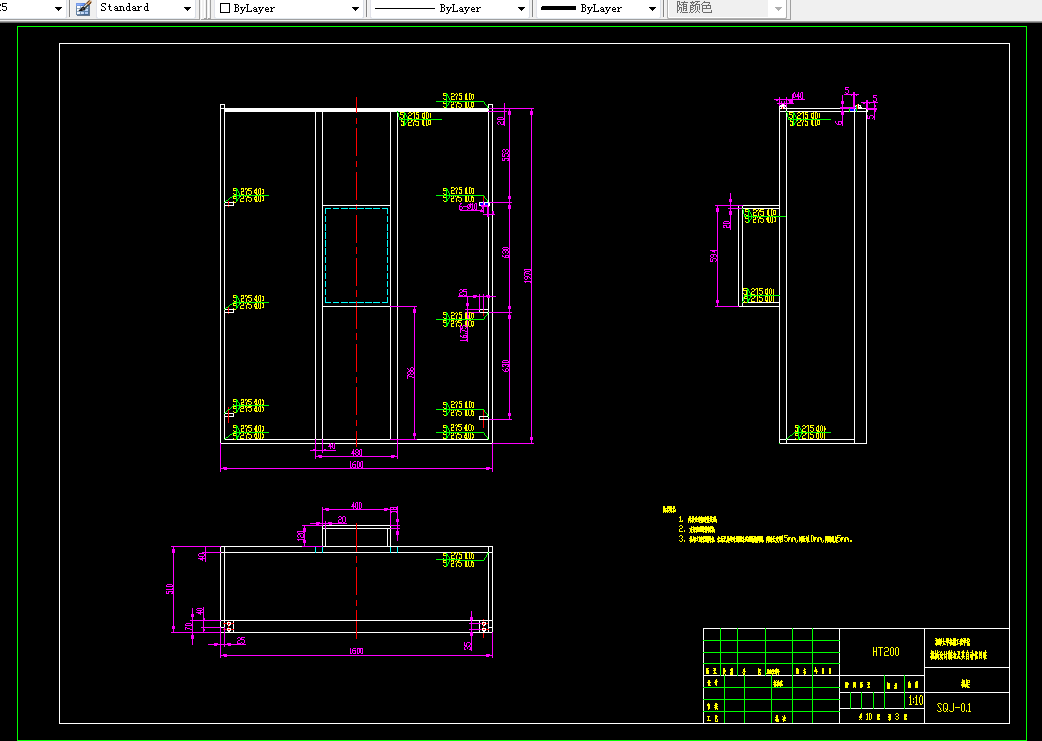
Task: Open the ByLayer color control dropdown
Action: pyautogui.click(x=290, y=9)
